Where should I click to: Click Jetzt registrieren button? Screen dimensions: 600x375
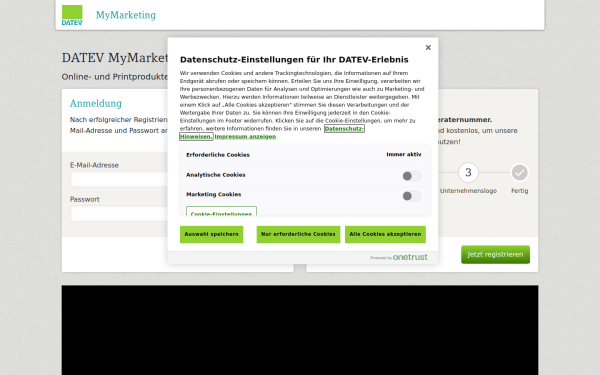coord(495,254)
